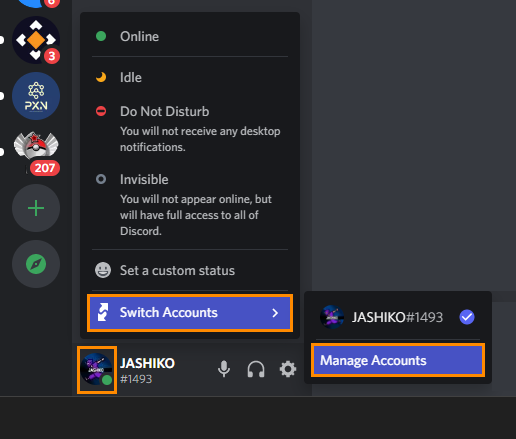516x439 pixels.
Task: Choose Set a custom status
Action: 190,270
